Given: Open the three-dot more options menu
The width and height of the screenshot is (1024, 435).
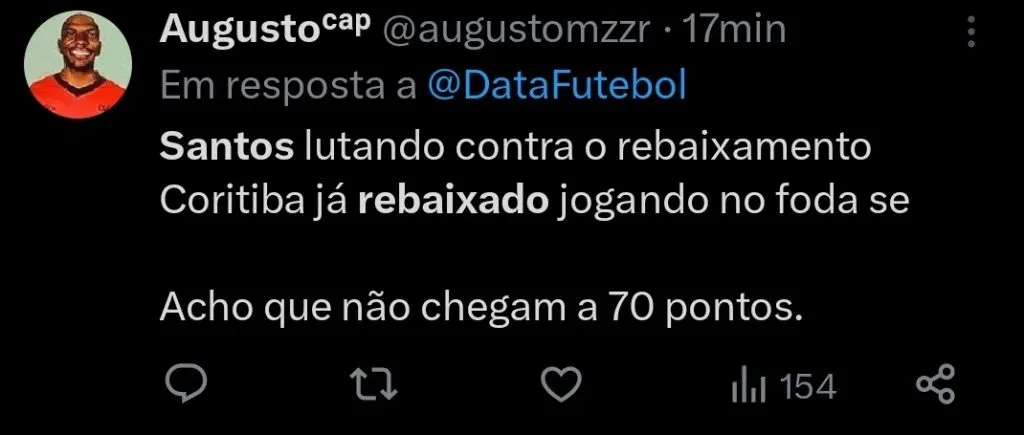Looking at the screenshot, I should [971, 32].
